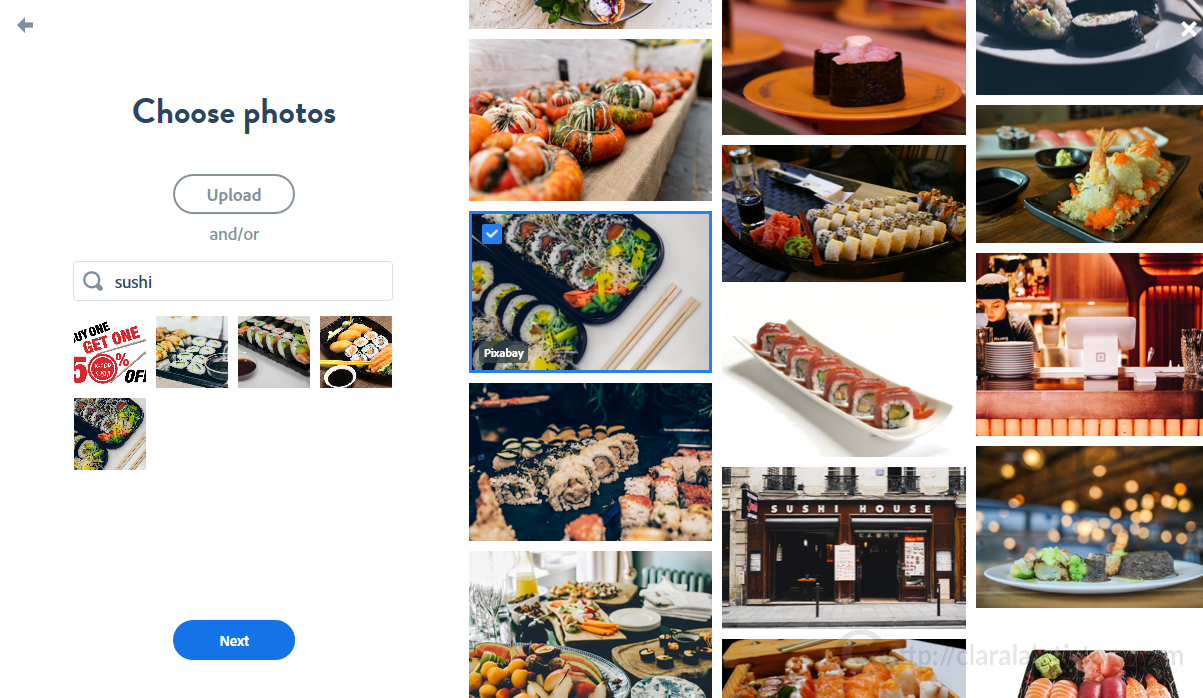Click the Upload button
1203x698 pixels.
(234, 194)
